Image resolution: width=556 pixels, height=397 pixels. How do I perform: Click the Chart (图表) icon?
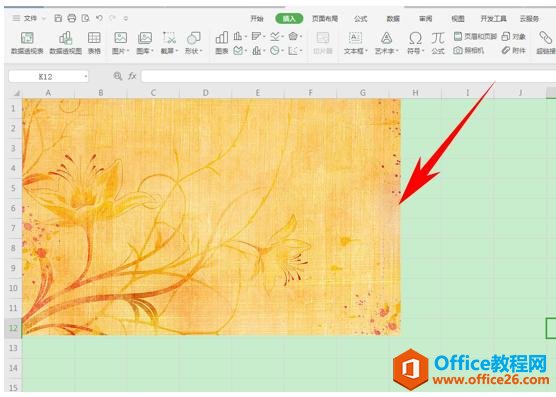pyautogui.click(x=222, y=38)
